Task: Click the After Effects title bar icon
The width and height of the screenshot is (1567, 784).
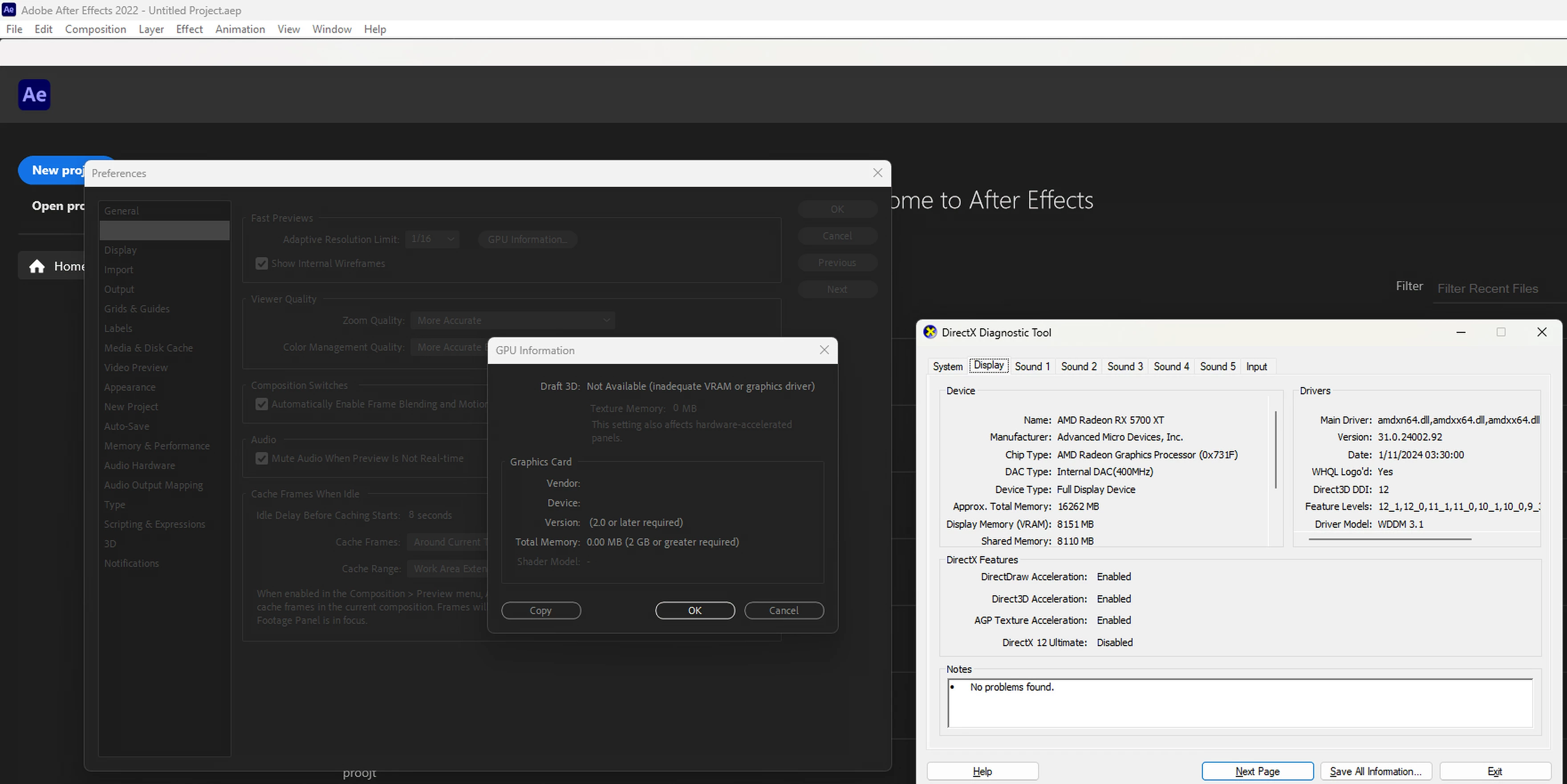Action: click(x=8, y=10)
